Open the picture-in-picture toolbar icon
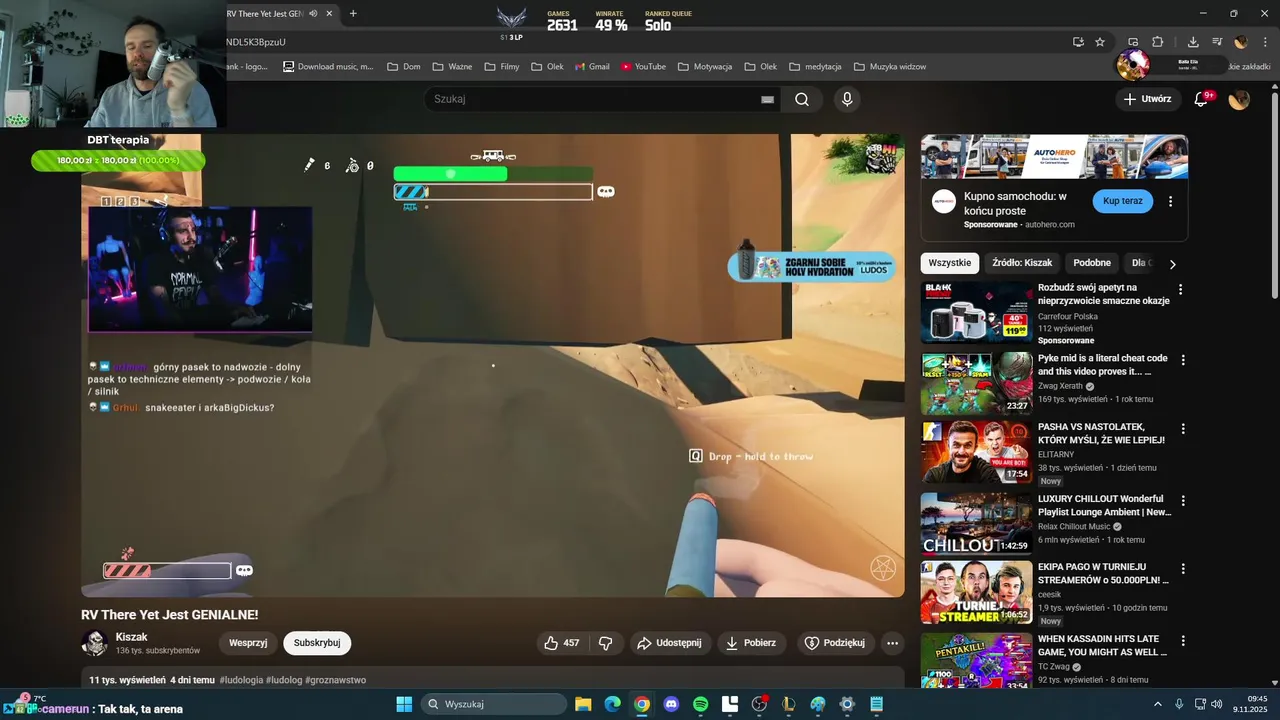Viewport: 1280px width, 720px height. [1133, 42]
